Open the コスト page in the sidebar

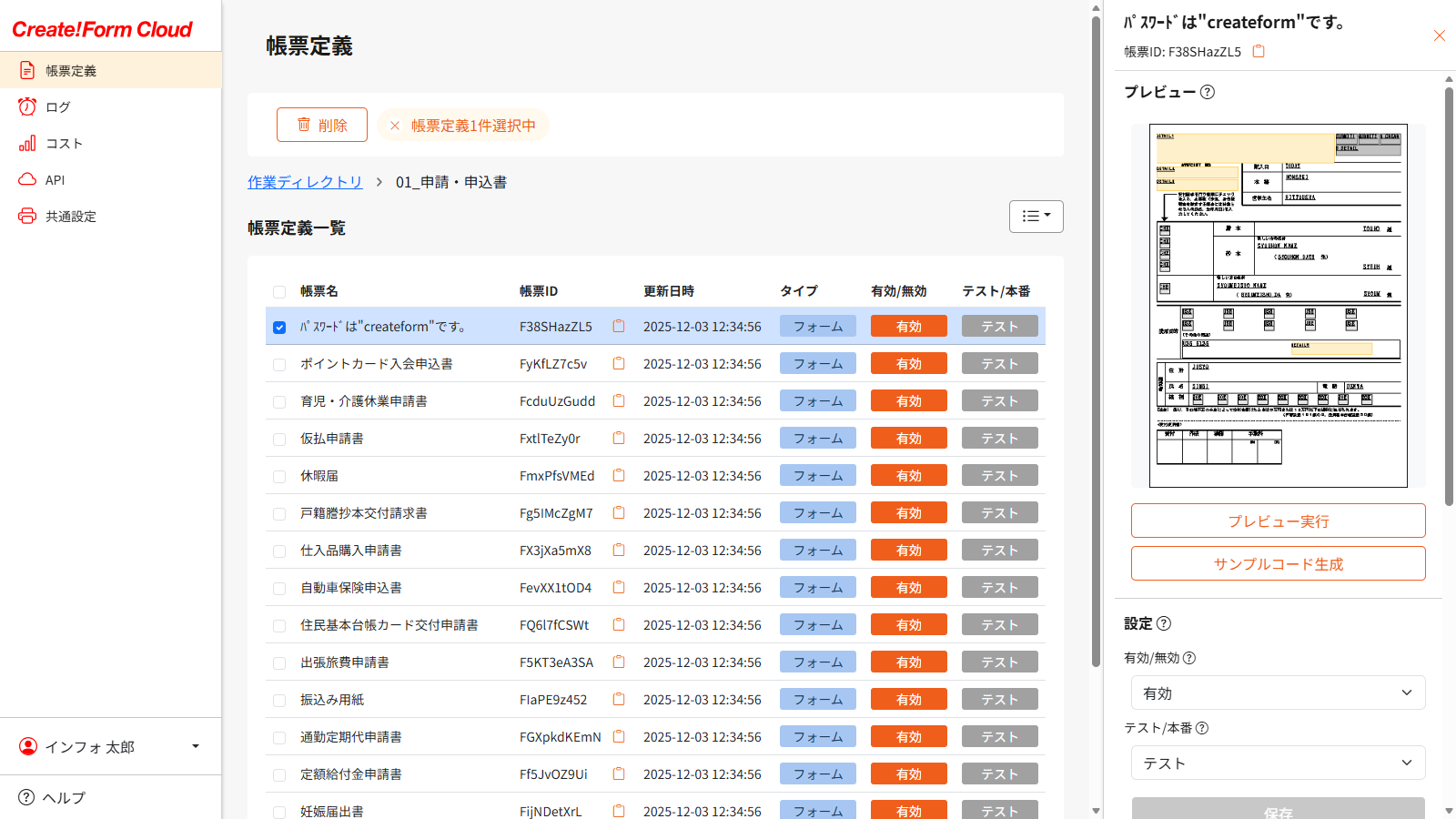pyautogui.click(x=64, y=144)
